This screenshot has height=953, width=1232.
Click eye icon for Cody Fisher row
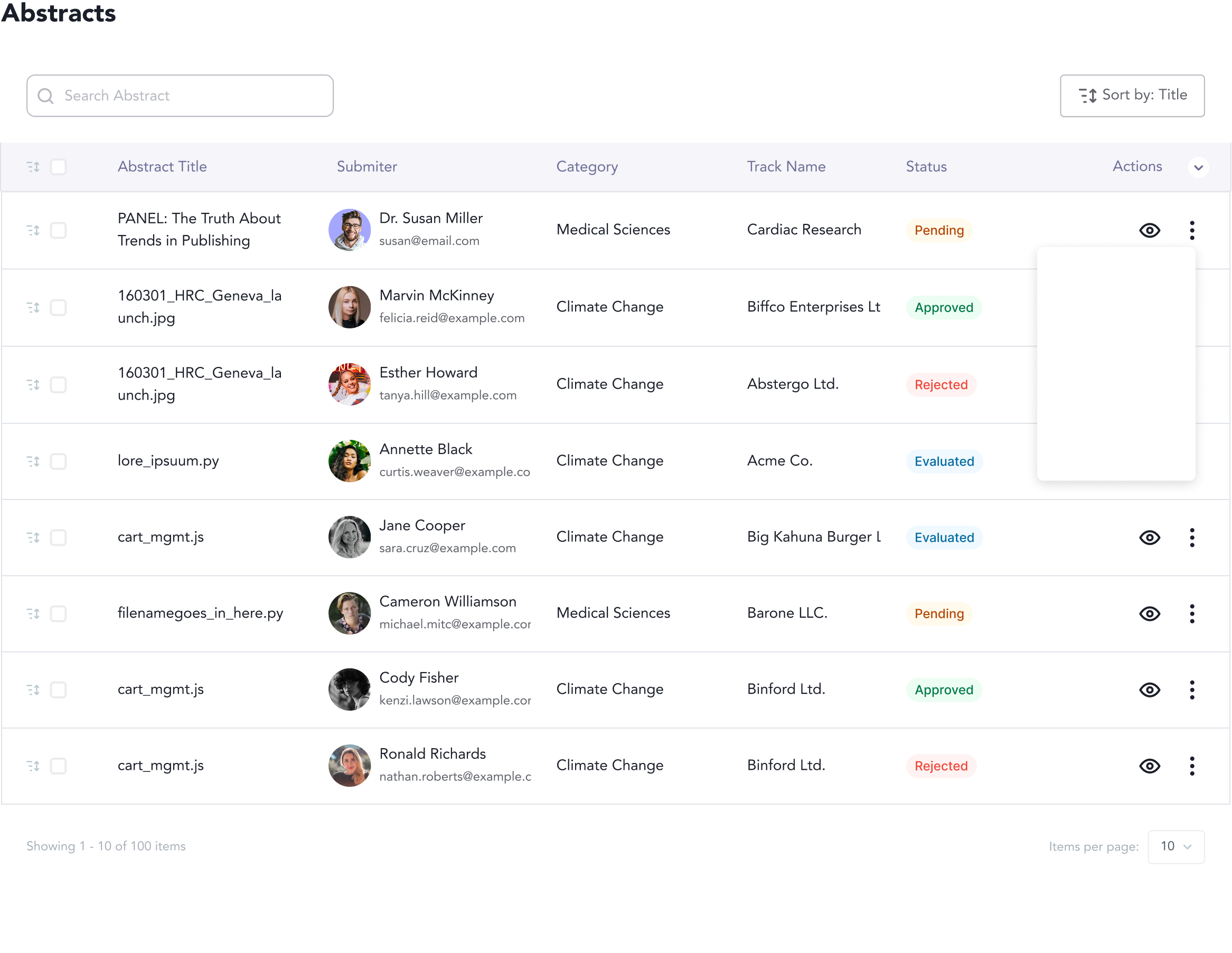click(x=1149, y=690)
